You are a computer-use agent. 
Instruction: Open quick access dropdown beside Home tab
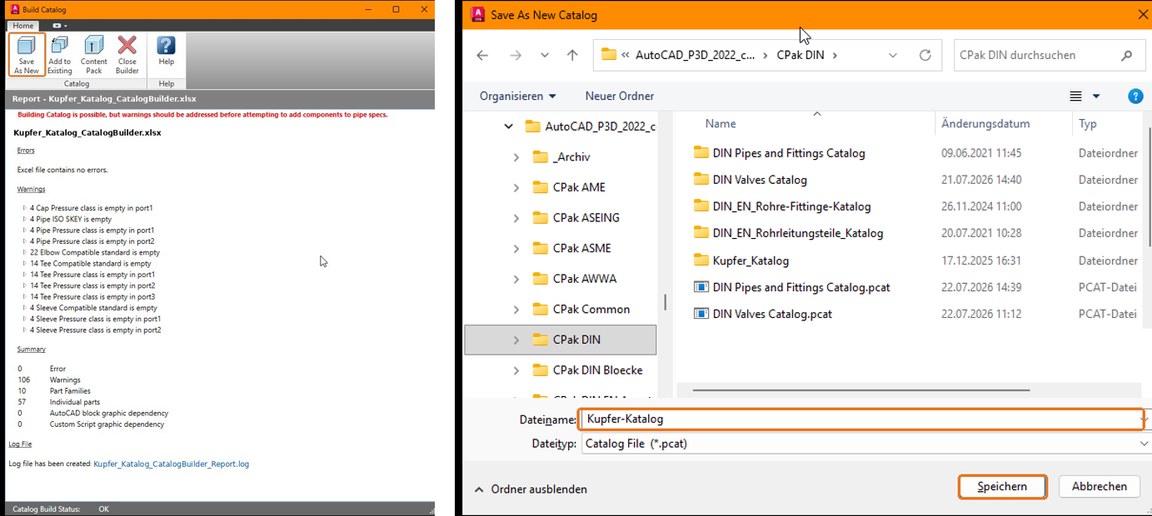[x=59, y=26]
